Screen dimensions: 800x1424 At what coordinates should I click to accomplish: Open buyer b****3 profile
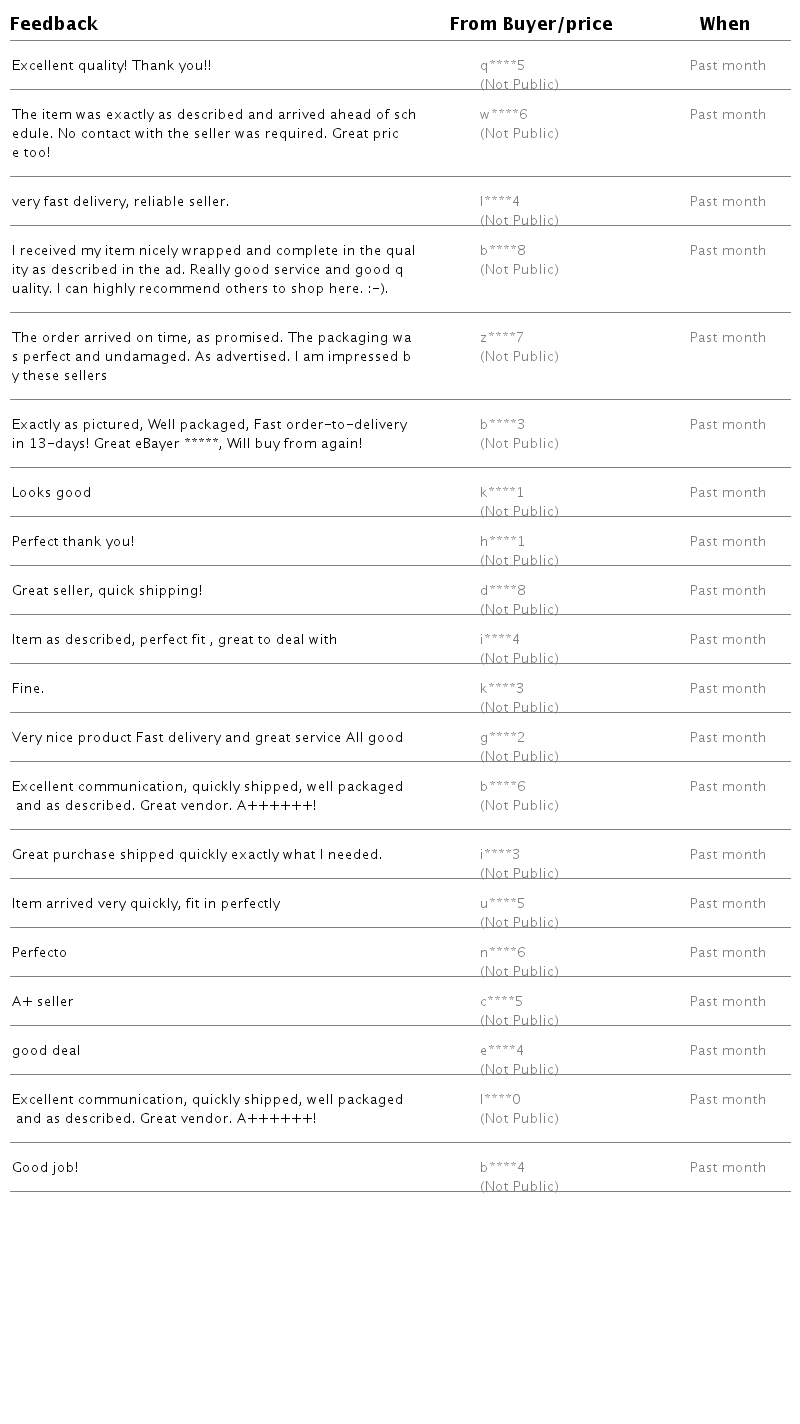tap(502, 425)
